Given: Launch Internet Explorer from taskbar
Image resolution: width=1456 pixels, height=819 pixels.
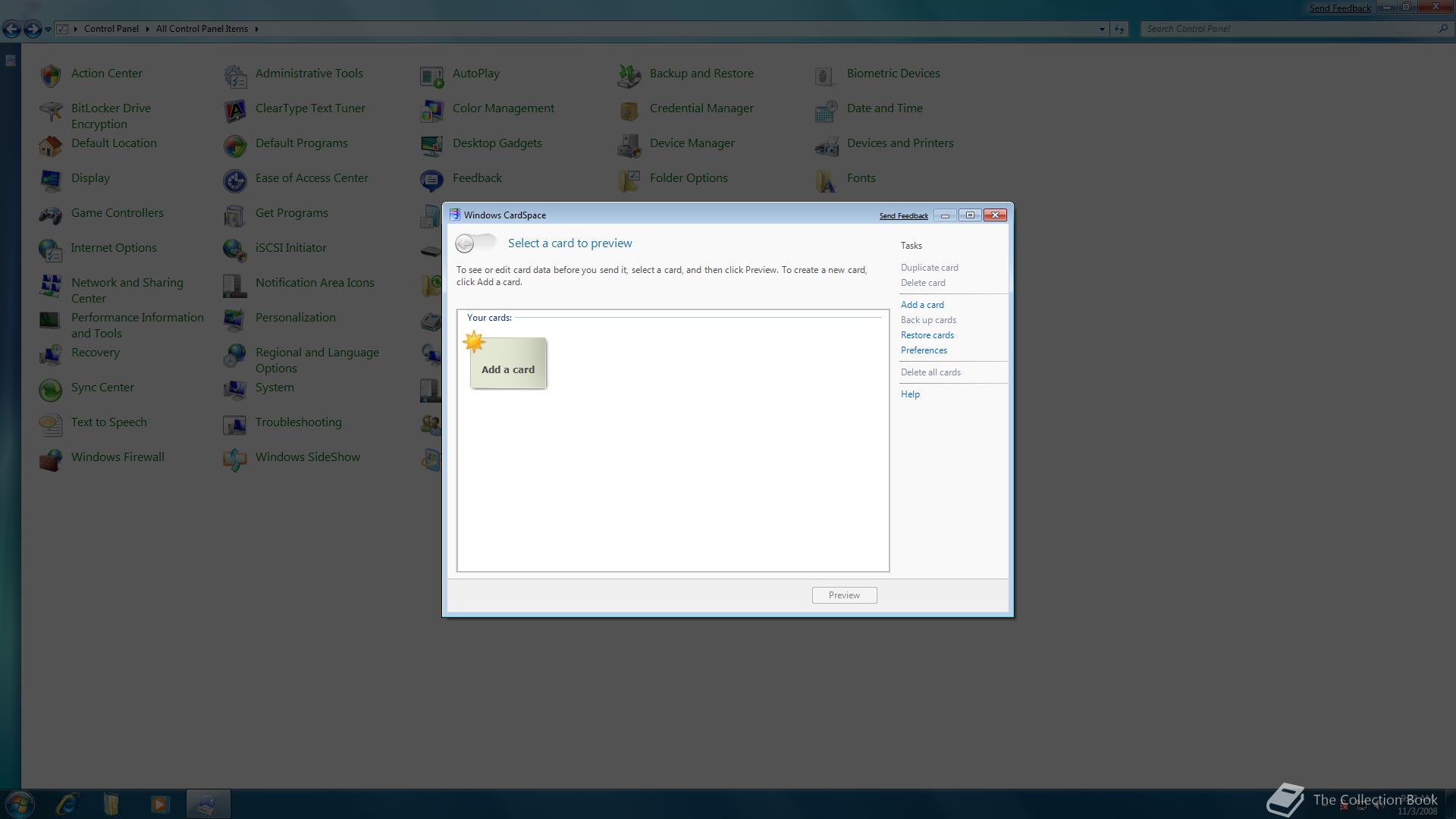Looking at the screenshot, I should pos(67,804).
